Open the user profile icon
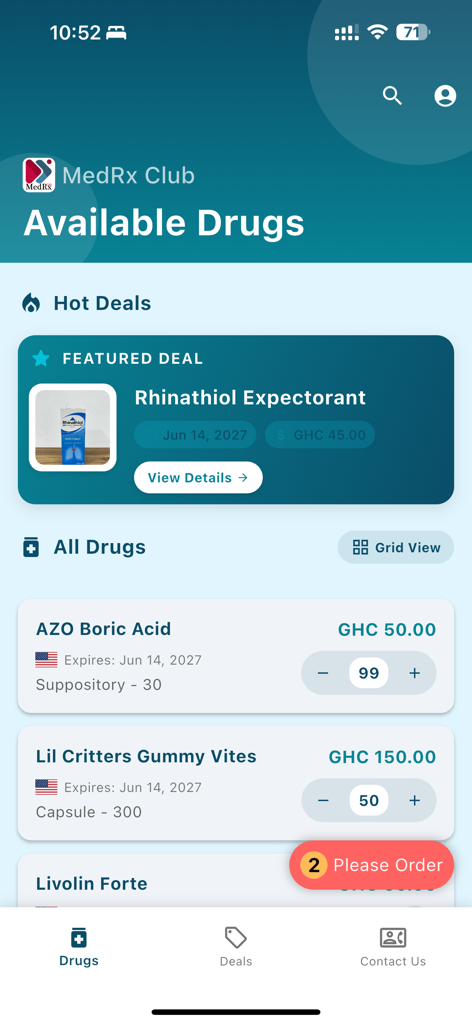The width and height of the screenshot is (472, 1024). tap(445, 96)
